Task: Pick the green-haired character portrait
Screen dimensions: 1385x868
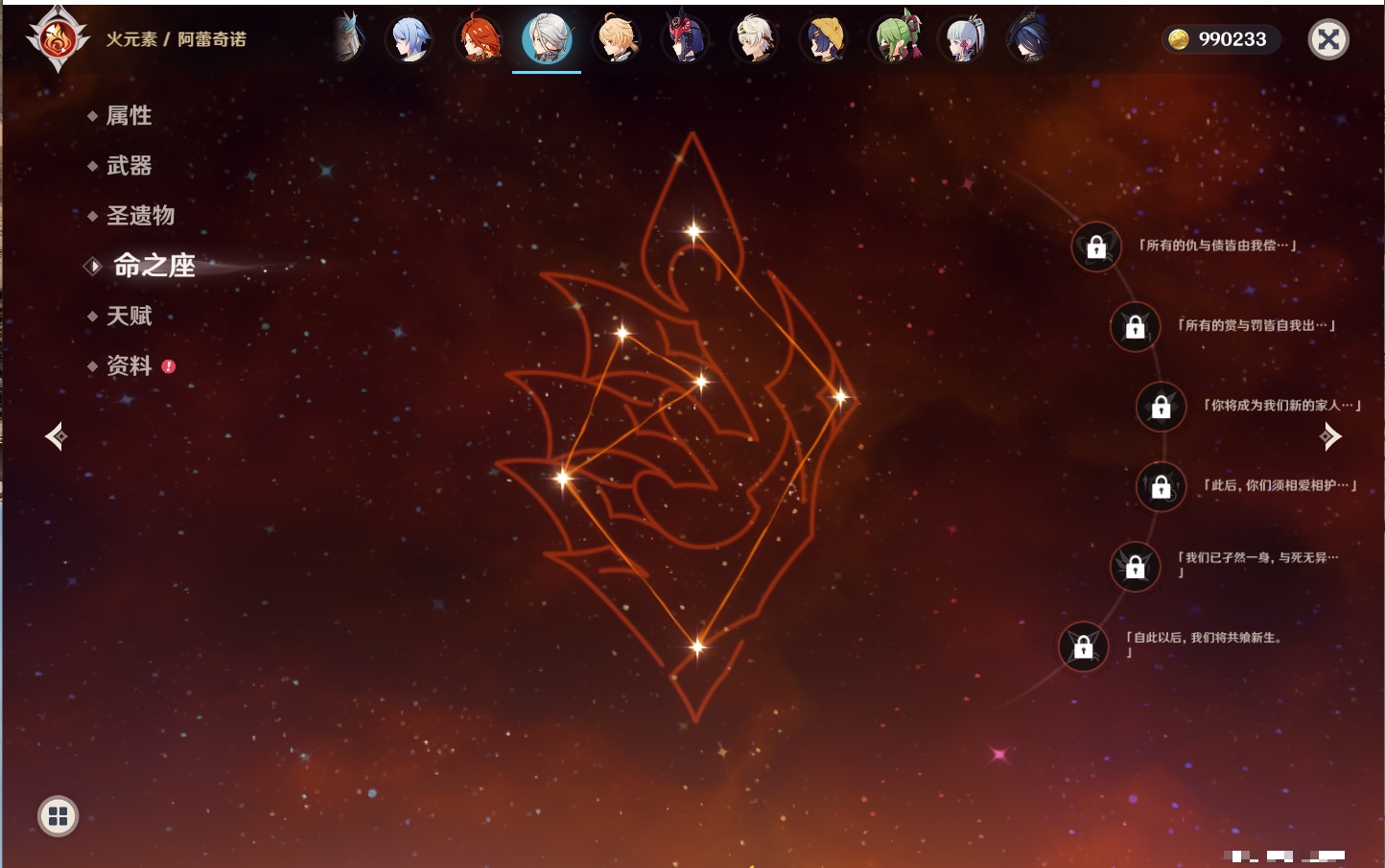Action: (894, 40)
